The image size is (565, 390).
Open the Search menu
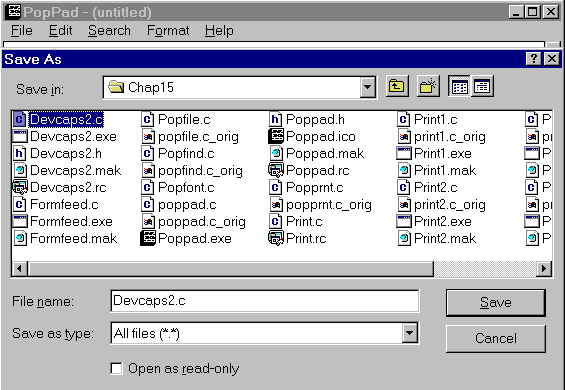pos(109,31)
